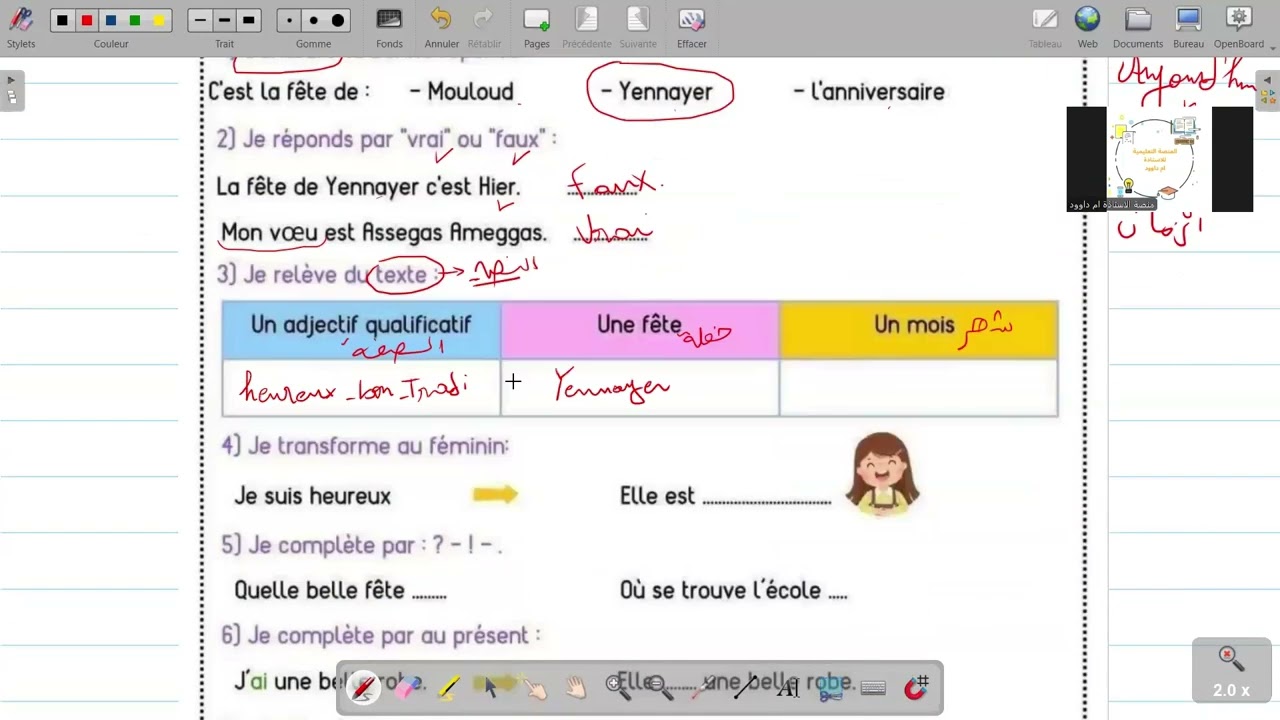Click the text "Quelle belle fête"
The width and height of the screenshot is (1280, 720).
[x=320, y=590]
